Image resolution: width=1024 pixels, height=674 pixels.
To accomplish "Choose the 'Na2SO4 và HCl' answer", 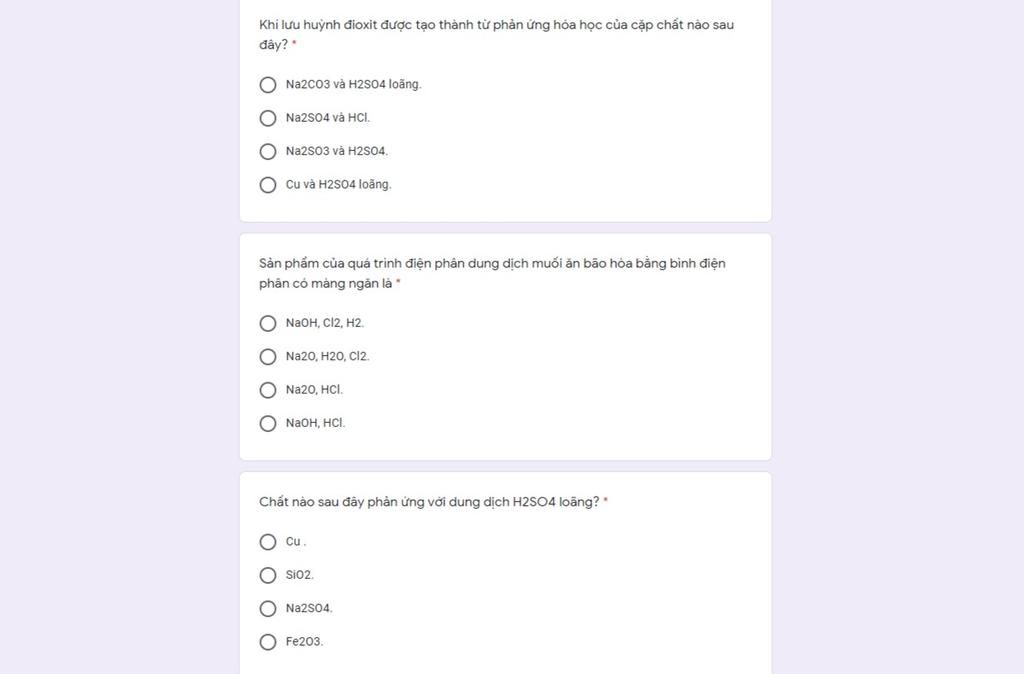I will pyautogui.click(x=268, y=118).
